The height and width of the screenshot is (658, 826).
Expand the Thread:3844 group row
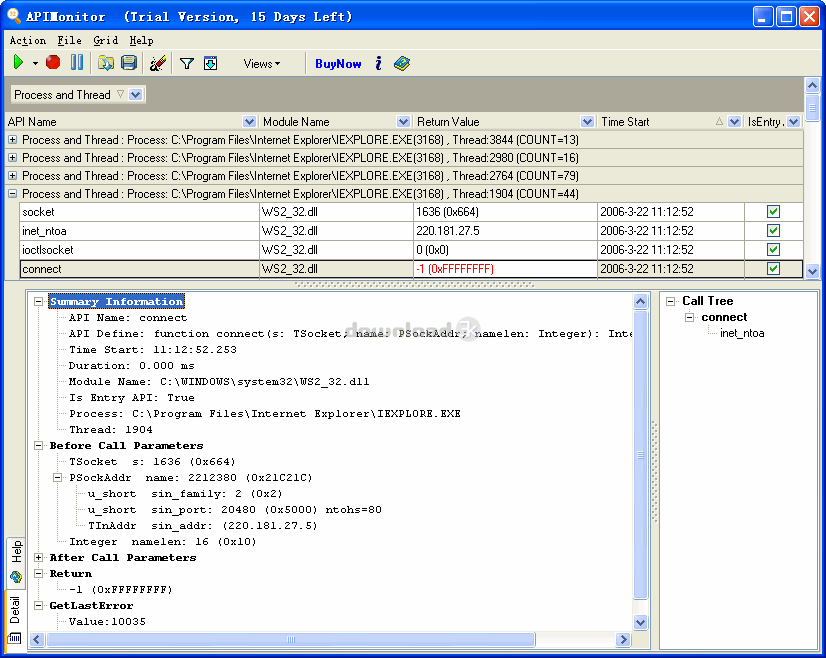pos(12,140)
